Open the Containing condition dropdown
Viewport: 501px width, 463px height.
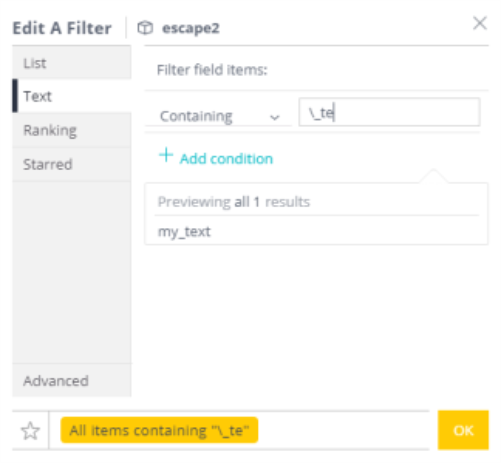tap(218, 116)
